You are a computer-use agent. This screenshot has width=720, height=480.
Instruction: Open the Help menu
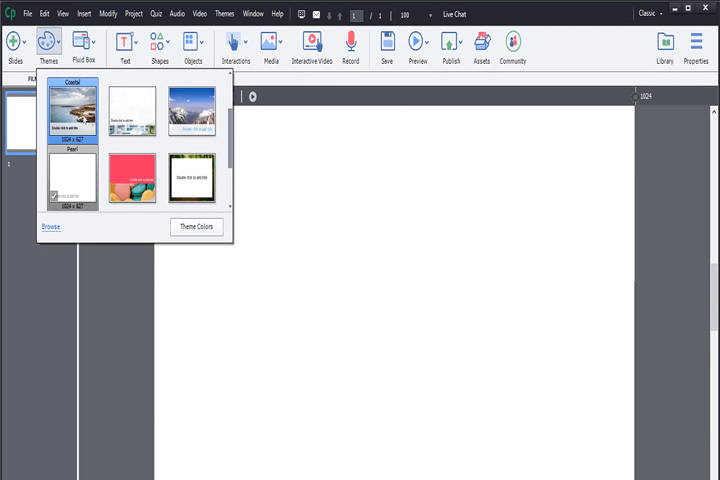click(277, 14)
